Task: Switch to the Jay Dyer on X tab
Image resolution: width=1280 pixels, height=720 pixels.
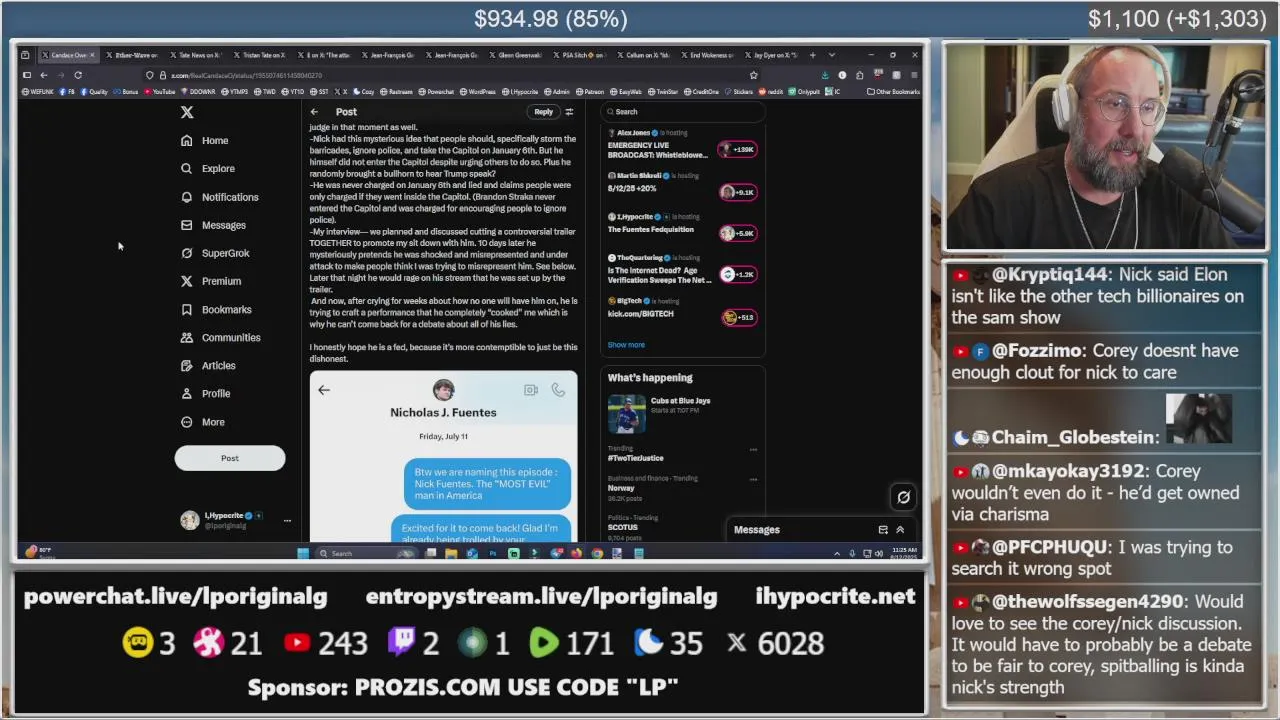Action: [773, 55]
